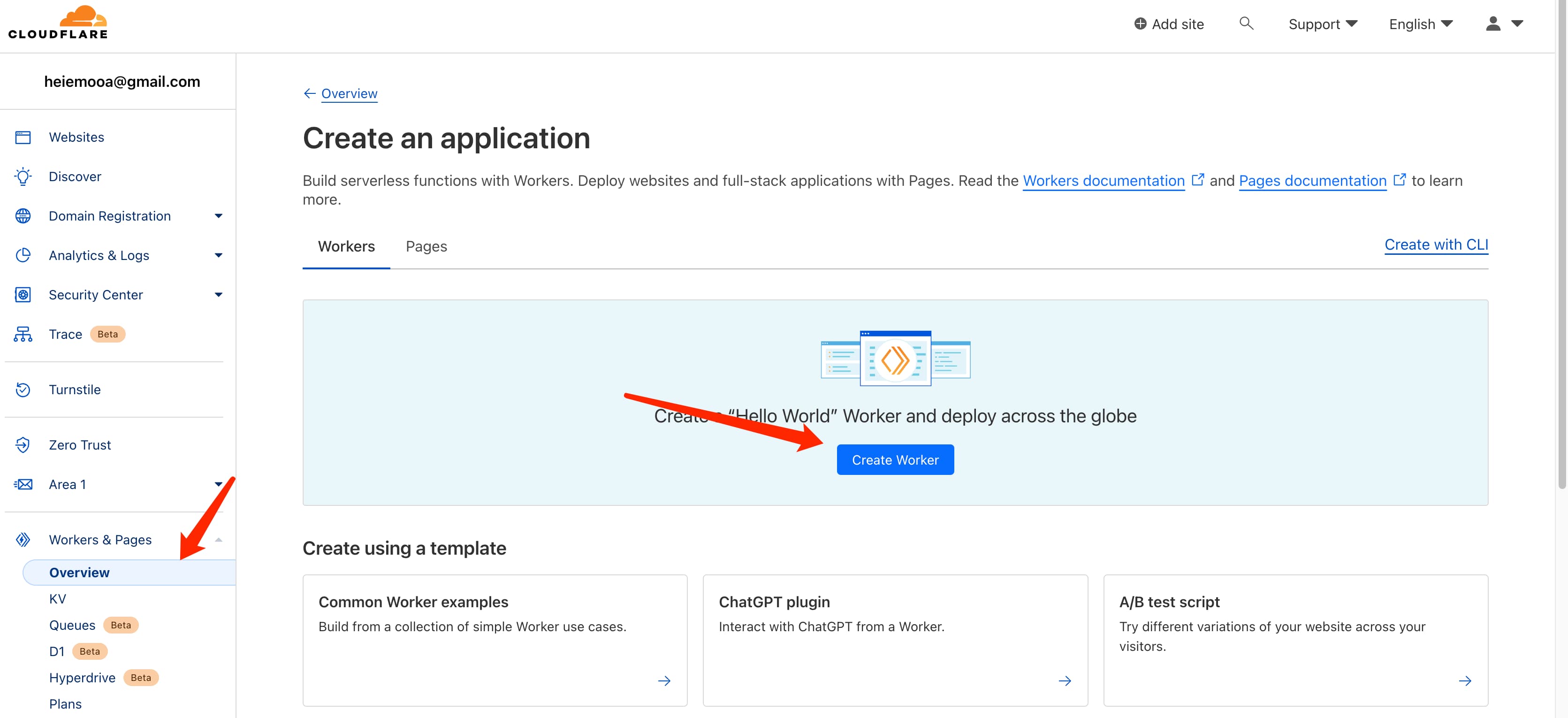The image size is (1568, 718).
Task: Open the A/B test script template
Action: (1296, 641)
